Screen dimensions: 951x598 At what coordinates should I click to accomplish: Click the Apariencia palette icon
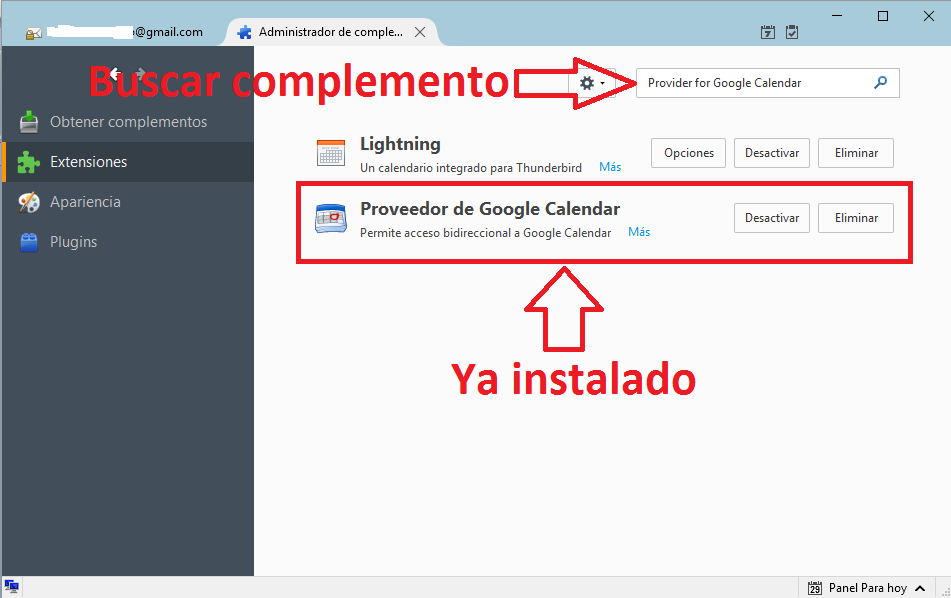29,202
